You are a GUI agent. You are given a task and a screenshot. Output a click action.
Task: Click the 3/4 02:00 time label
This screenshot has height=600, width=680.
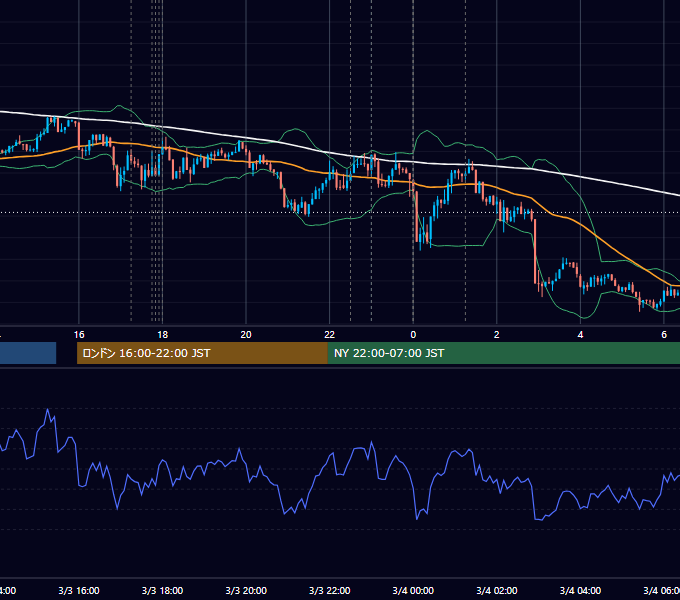497,590
